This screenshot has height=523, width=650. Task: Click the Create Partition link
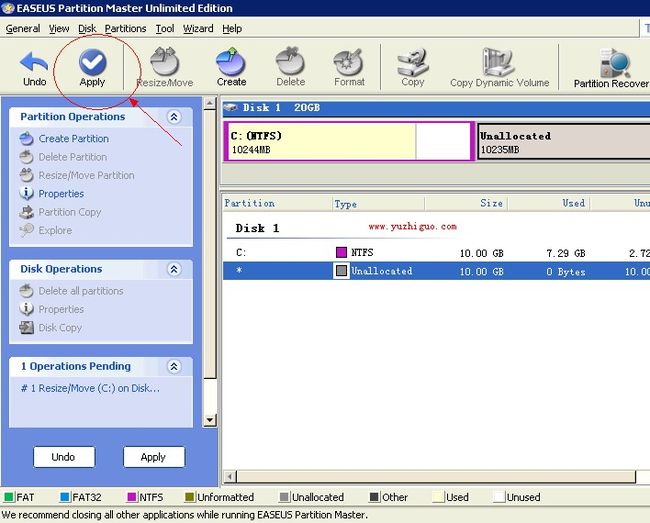(74, 138)
